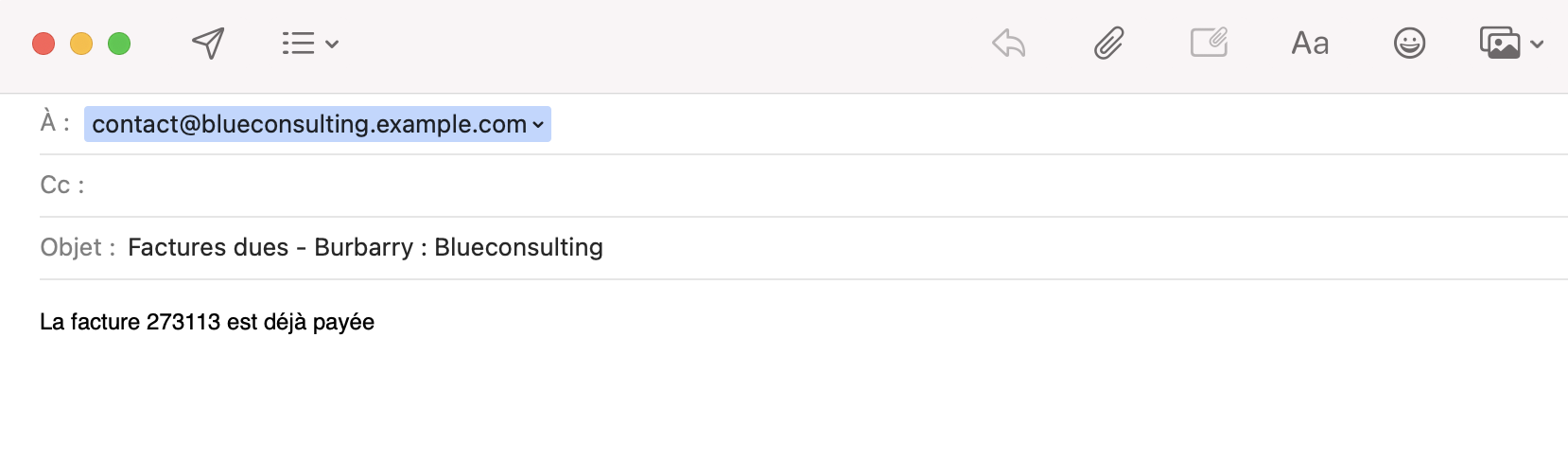This screenshot has width=1568, height=462.
Task: Place cursor in the message body text
Action: pos(207,322)
